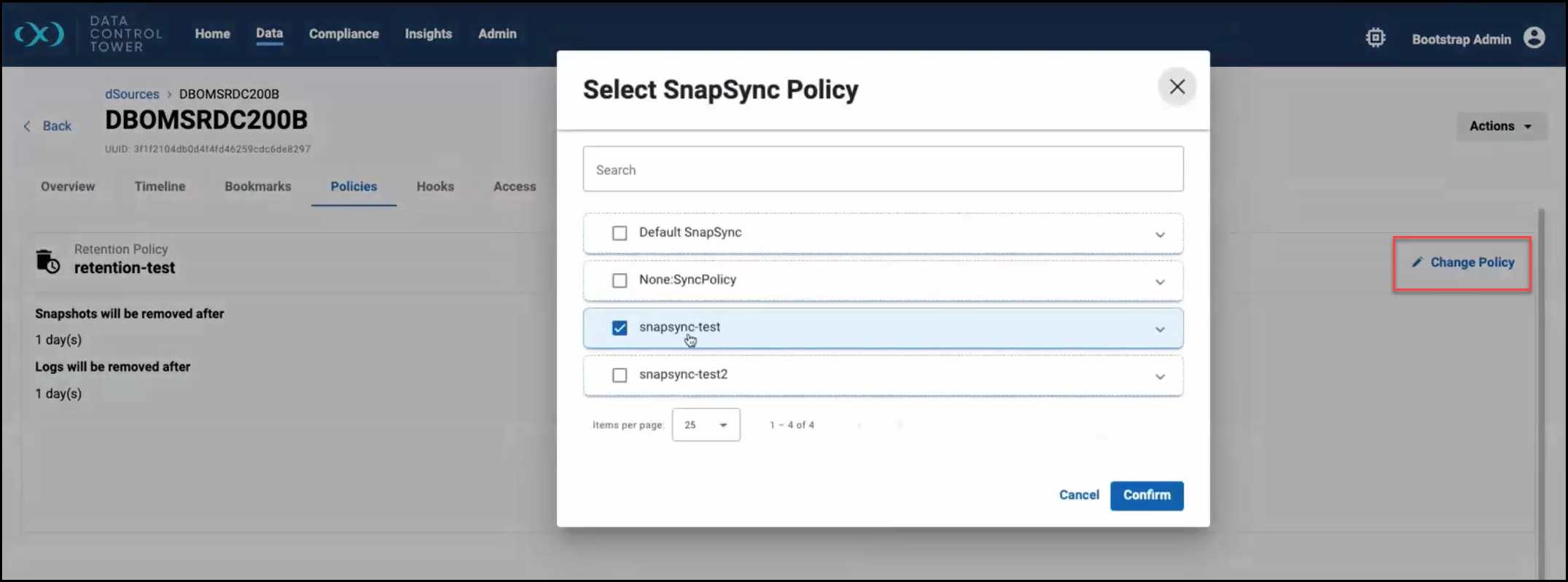Click the user profile avatar icon
This screenshot has width=1568, height=582.
(1534, 38)
